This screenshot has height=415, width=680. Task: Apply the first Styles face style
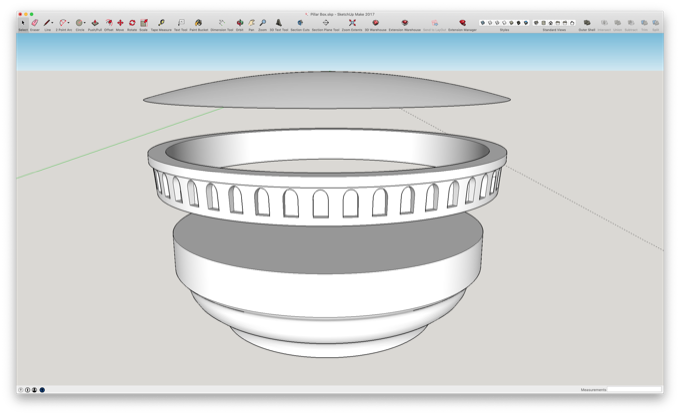483,23
